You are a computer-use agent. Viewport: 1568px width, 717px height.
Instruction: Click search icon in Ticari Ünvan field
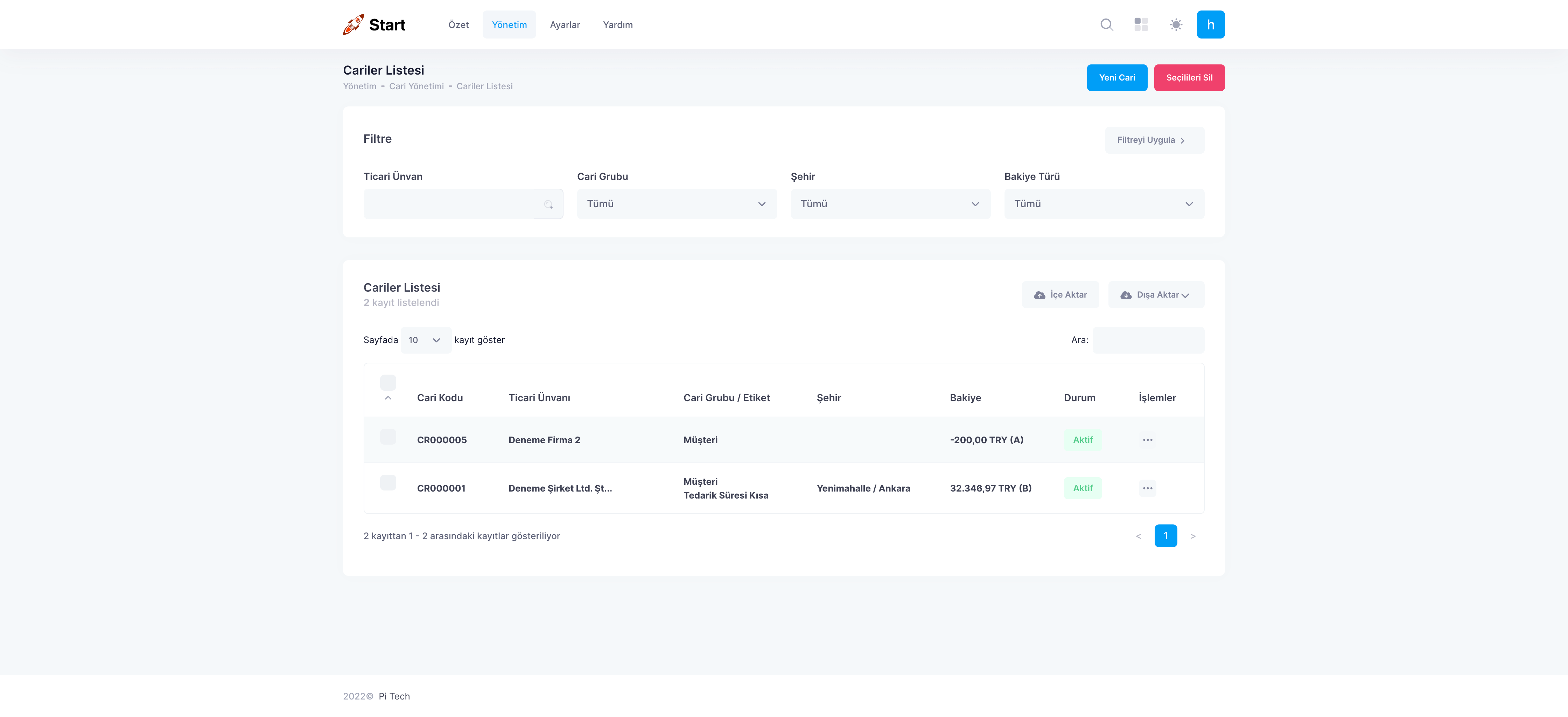[x=548, y=204]
